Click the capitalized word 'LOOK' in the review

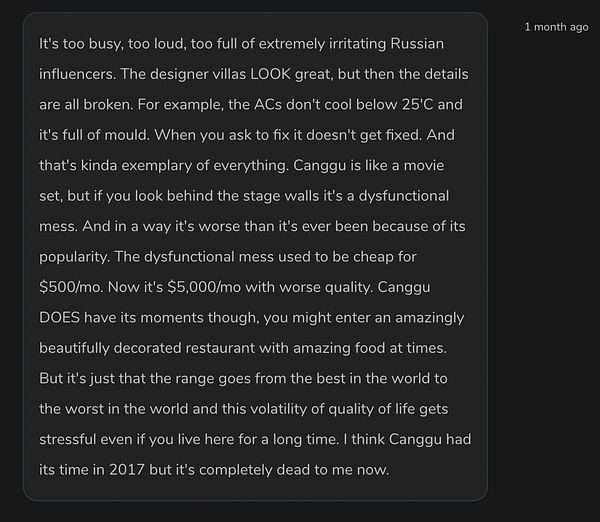click(x=271, y=74)
